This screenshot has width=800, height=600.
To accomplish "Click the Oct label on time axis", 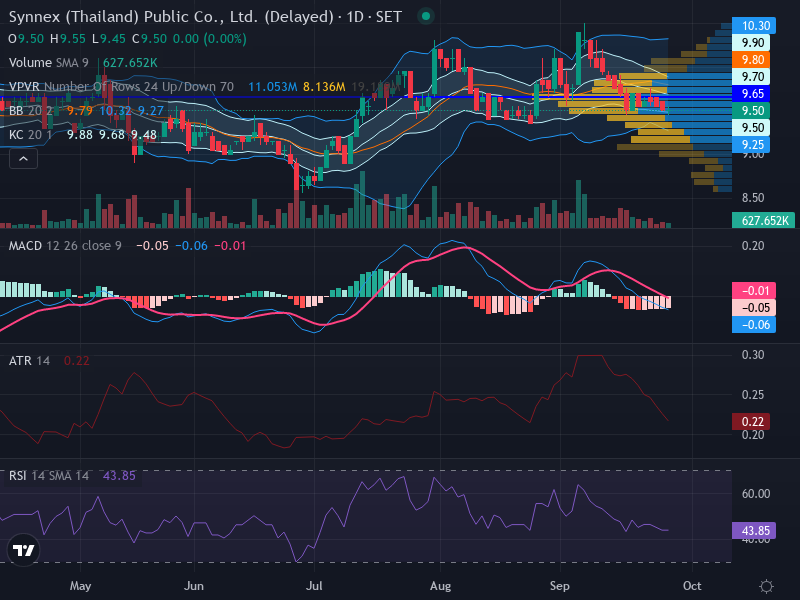I will click(x=692, y=586).
